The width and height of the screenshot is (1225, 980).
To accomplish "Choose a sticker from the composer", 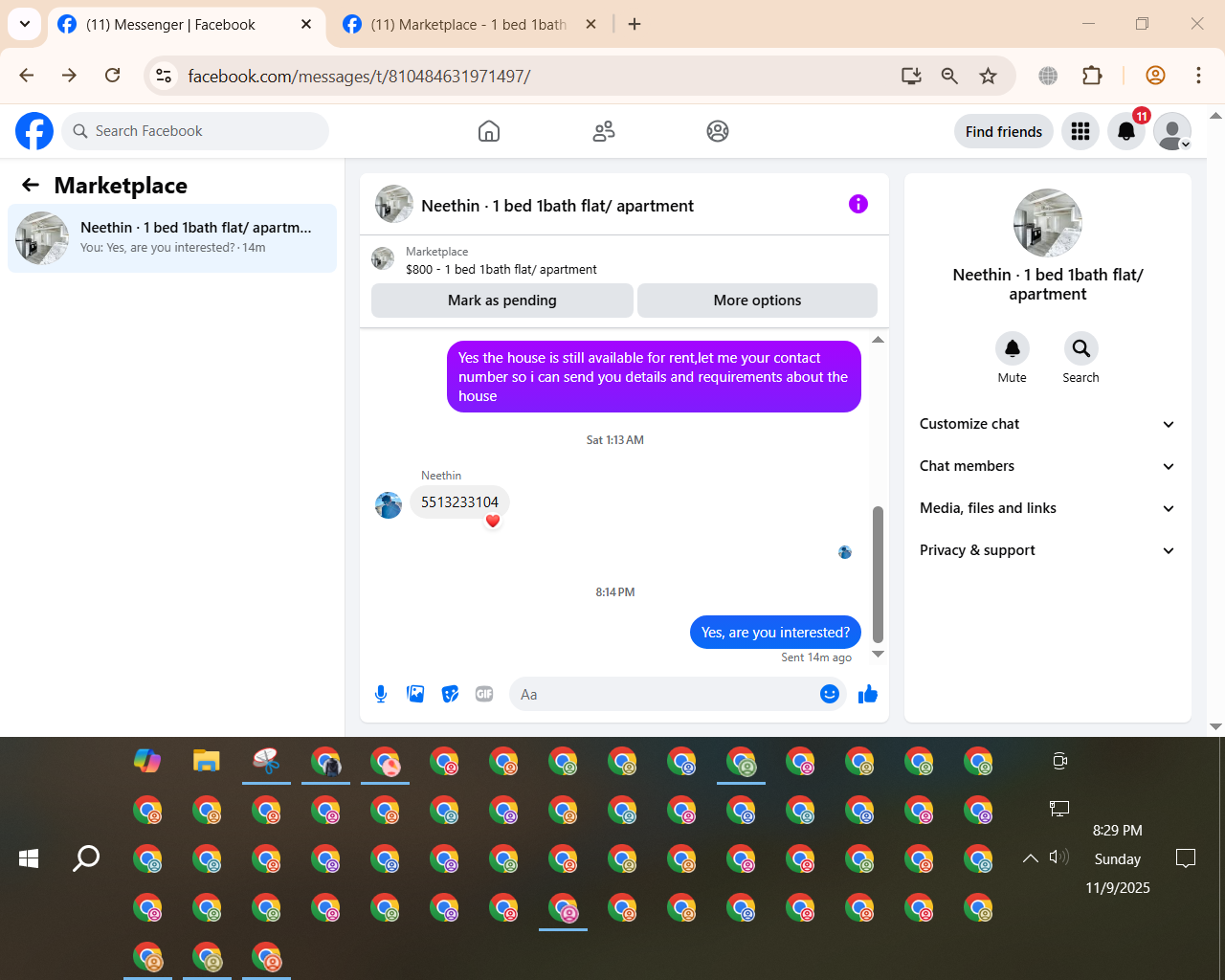I will click(x=450, y=694).
